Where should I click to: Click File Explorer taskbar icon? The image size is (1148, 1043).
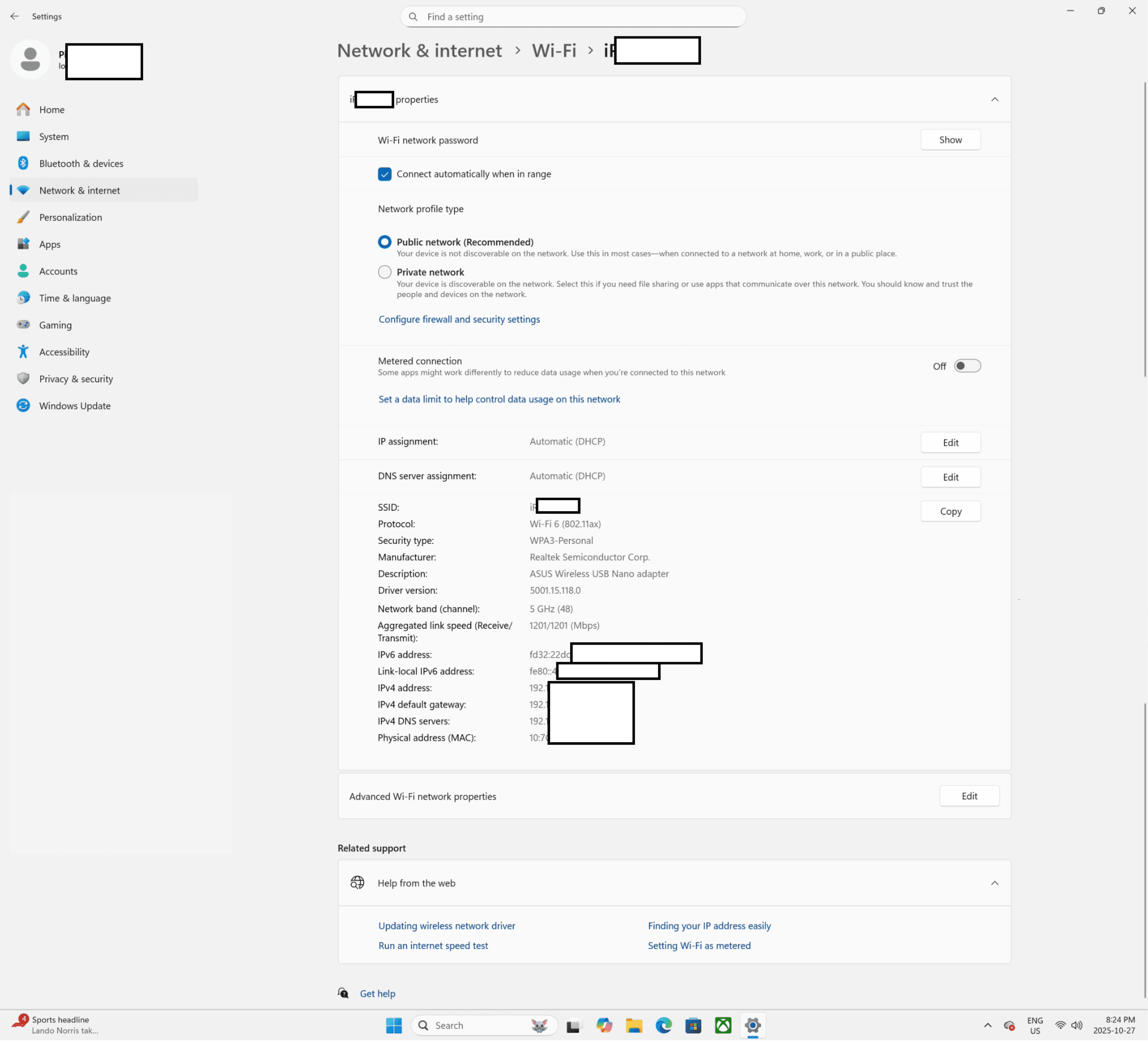634,1026
